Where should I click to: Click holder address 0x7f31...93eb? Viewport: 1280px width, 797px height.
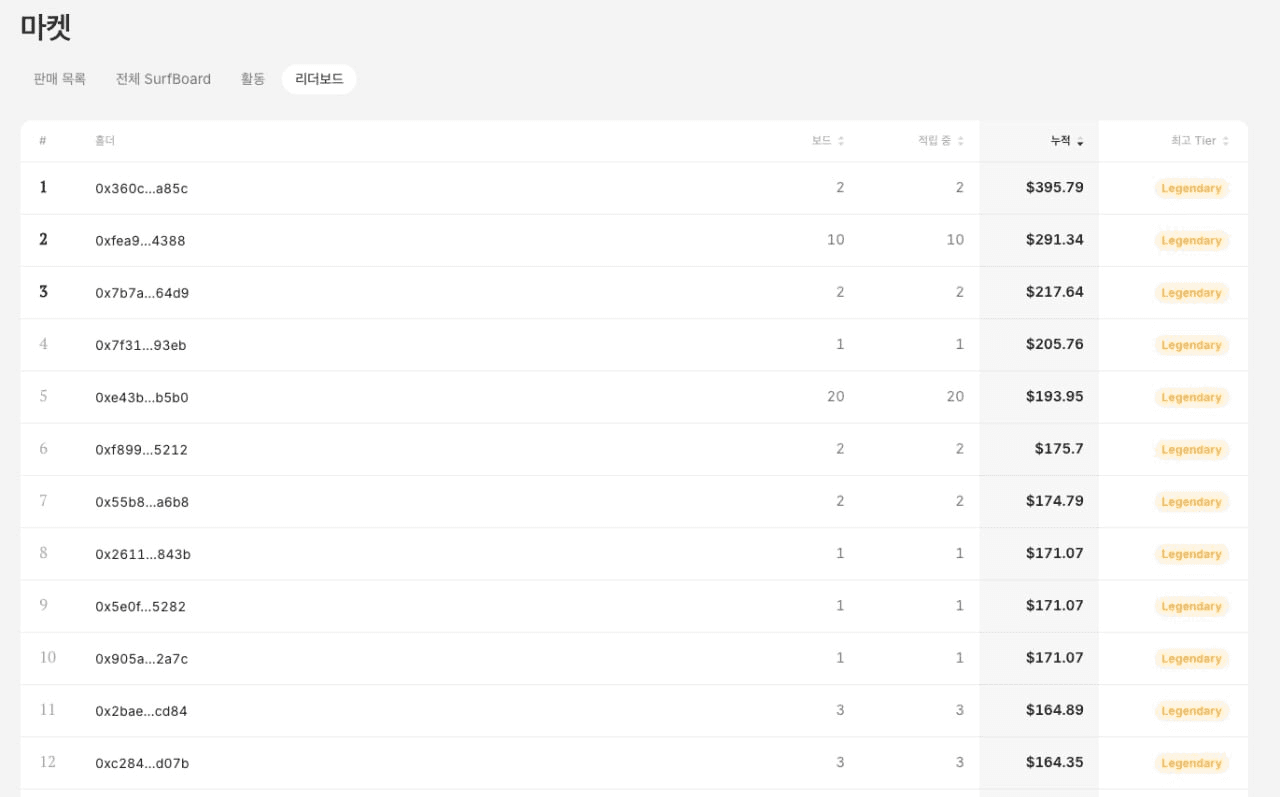(x=140, y=345)
